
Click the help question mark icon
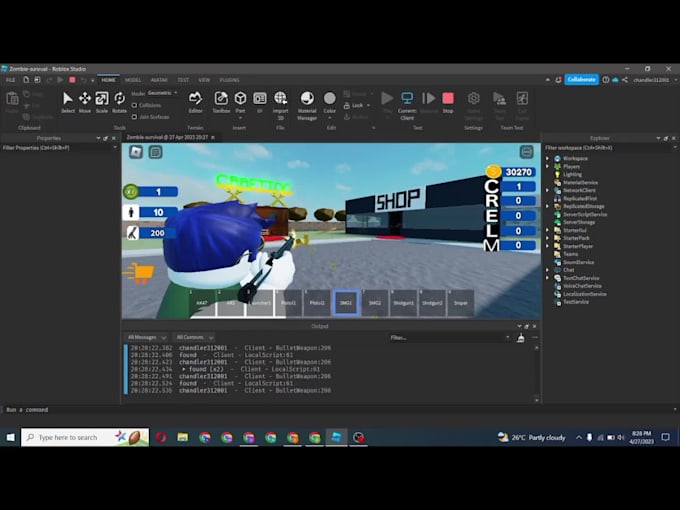pyautogui.click(x=605, y=80)
